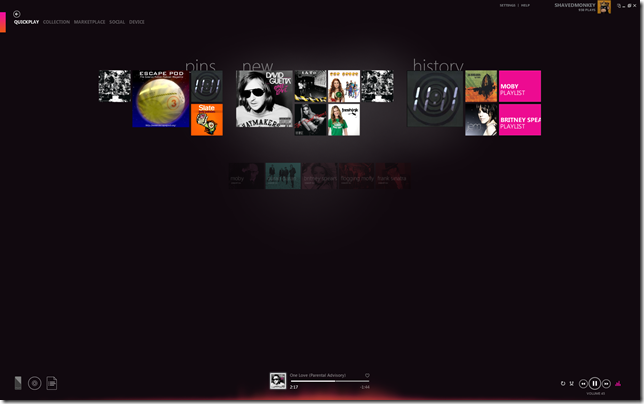Play the Moby playlist tile

520,86
